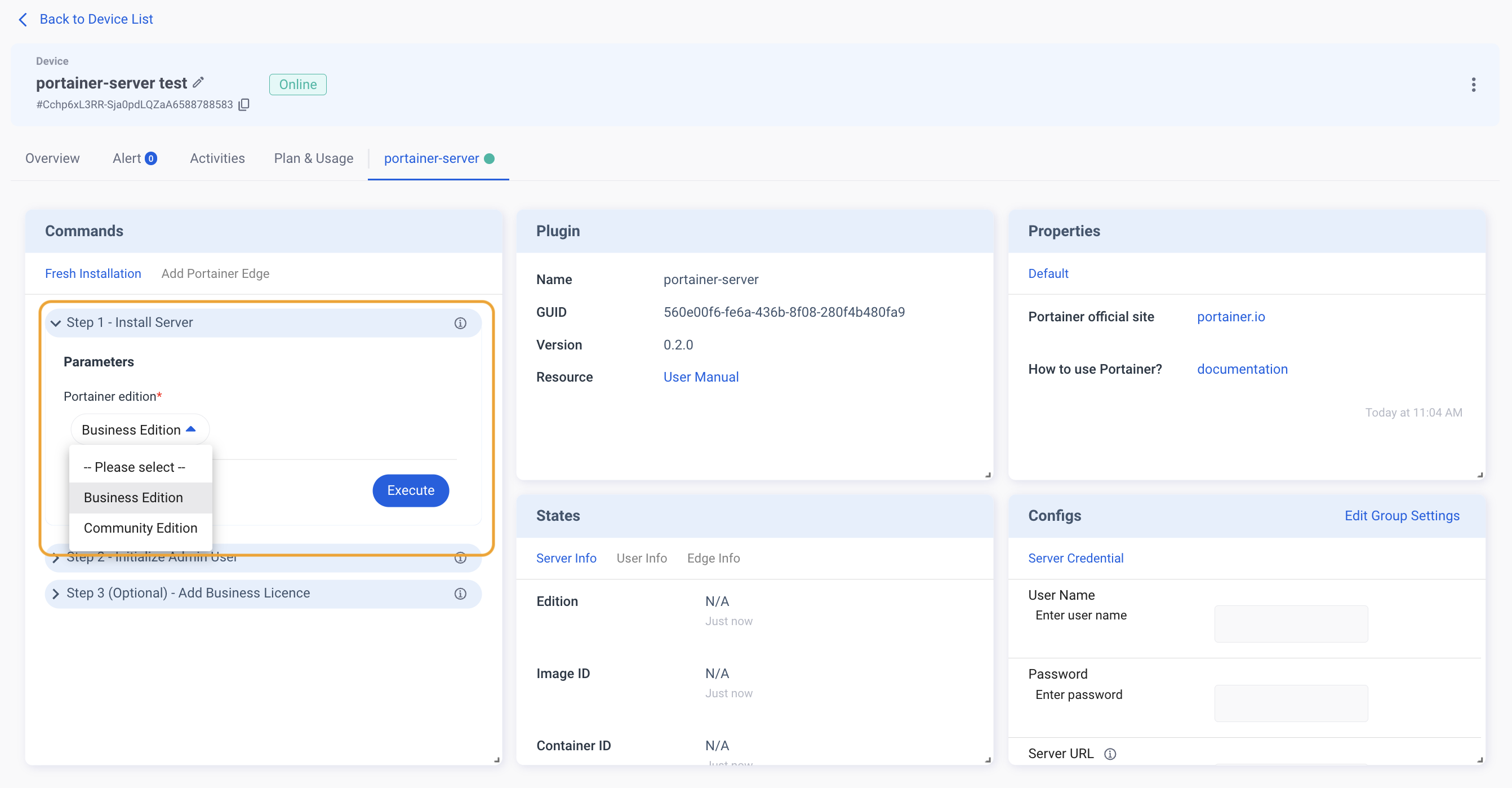Copy the device ID with copy icon

244,104
